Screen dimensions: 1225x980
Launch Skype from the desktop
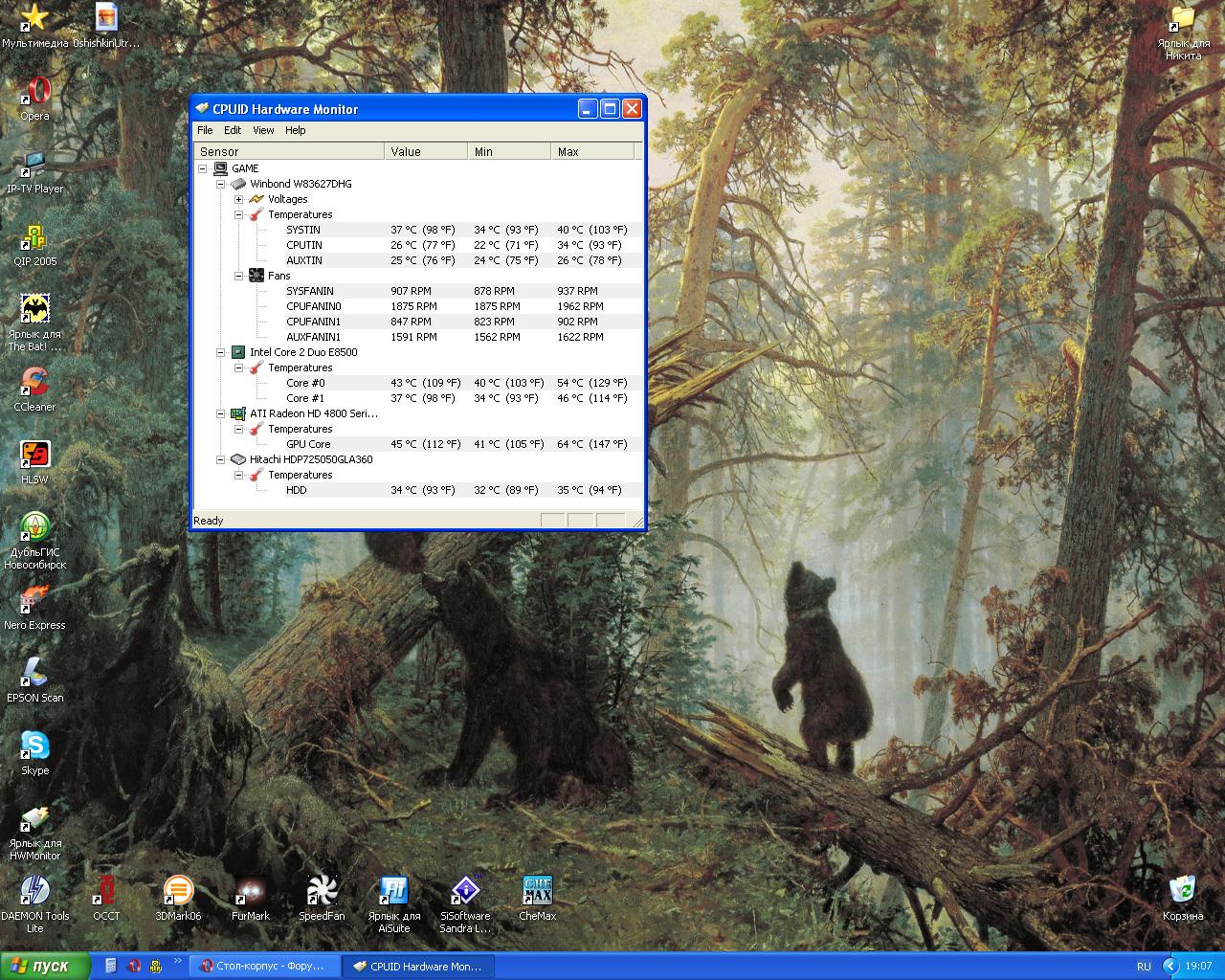click(x=35, y=747)
